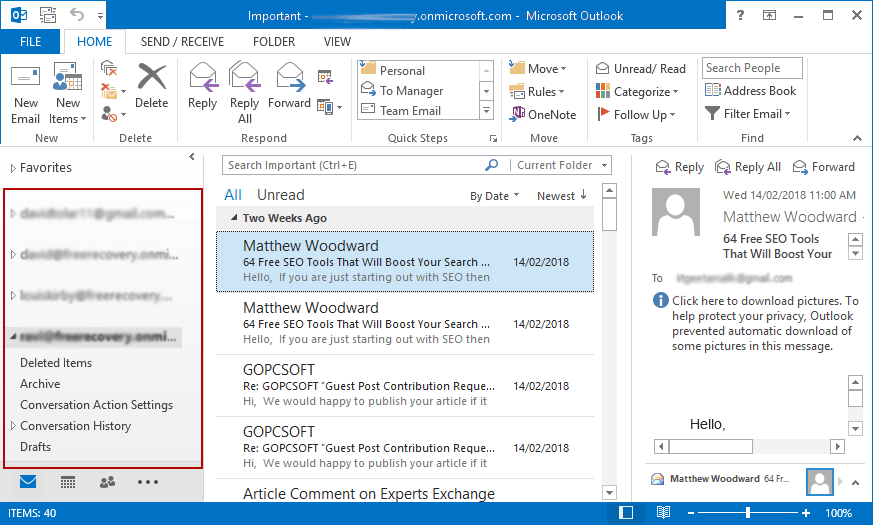
Task: Toggle Unread/Read status
Action: tap(640, 68)
